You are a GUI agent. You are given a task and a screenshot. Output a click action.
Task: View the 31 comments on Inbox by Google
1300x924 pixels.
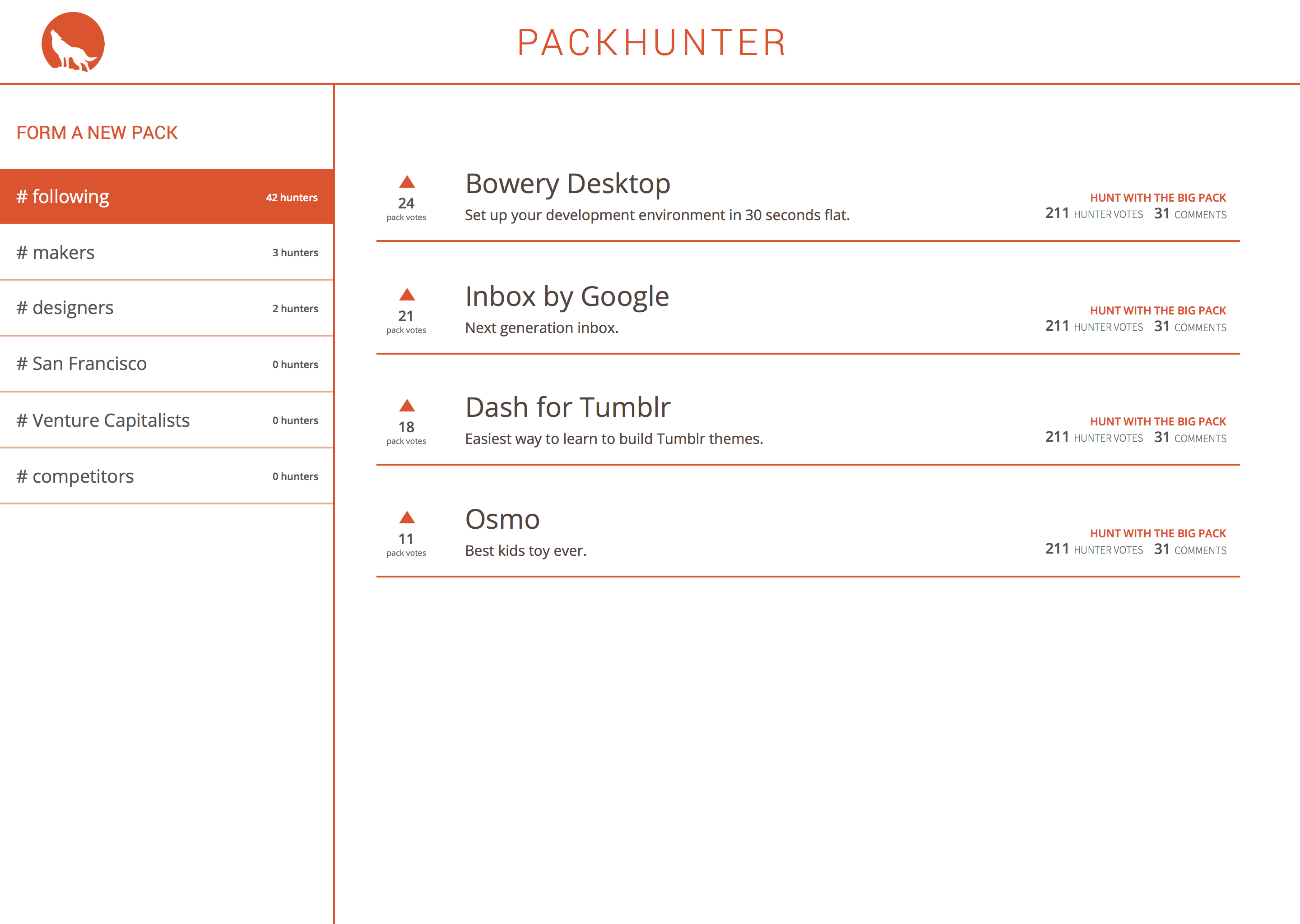(x=1189, y=327)
